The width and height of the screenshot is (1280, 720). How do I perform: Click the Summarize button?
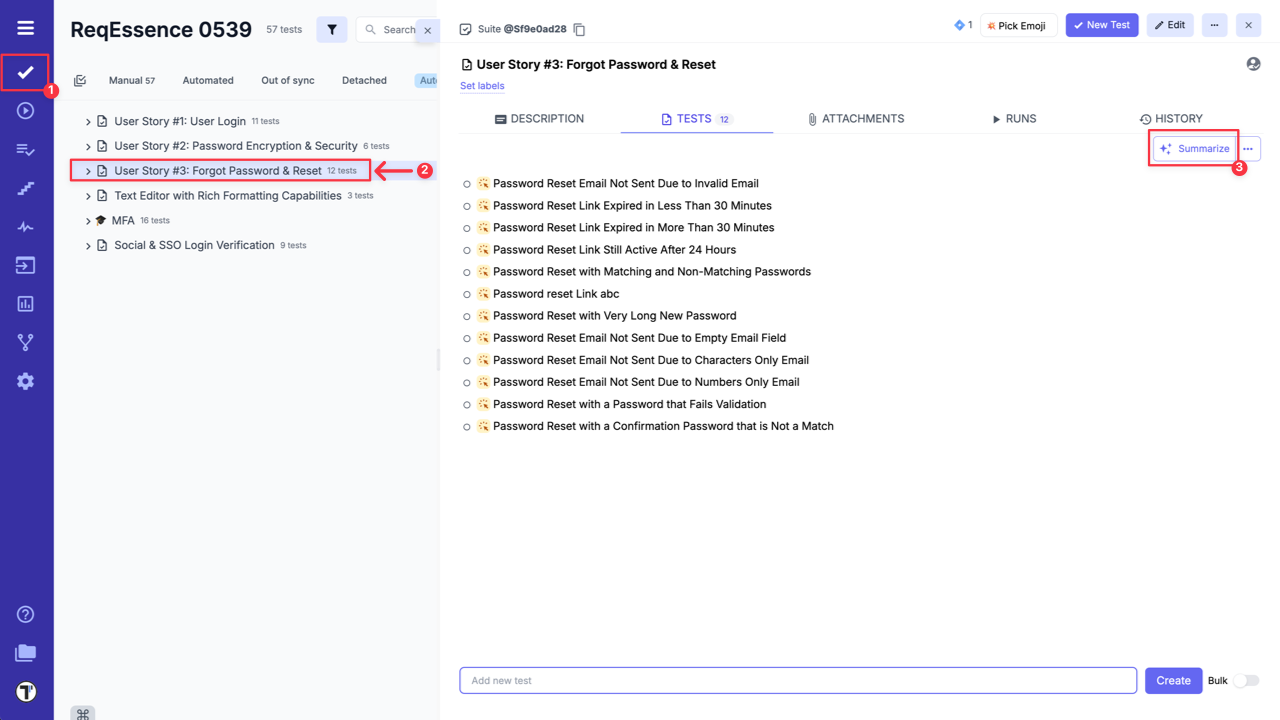(x=1194, y=149)
